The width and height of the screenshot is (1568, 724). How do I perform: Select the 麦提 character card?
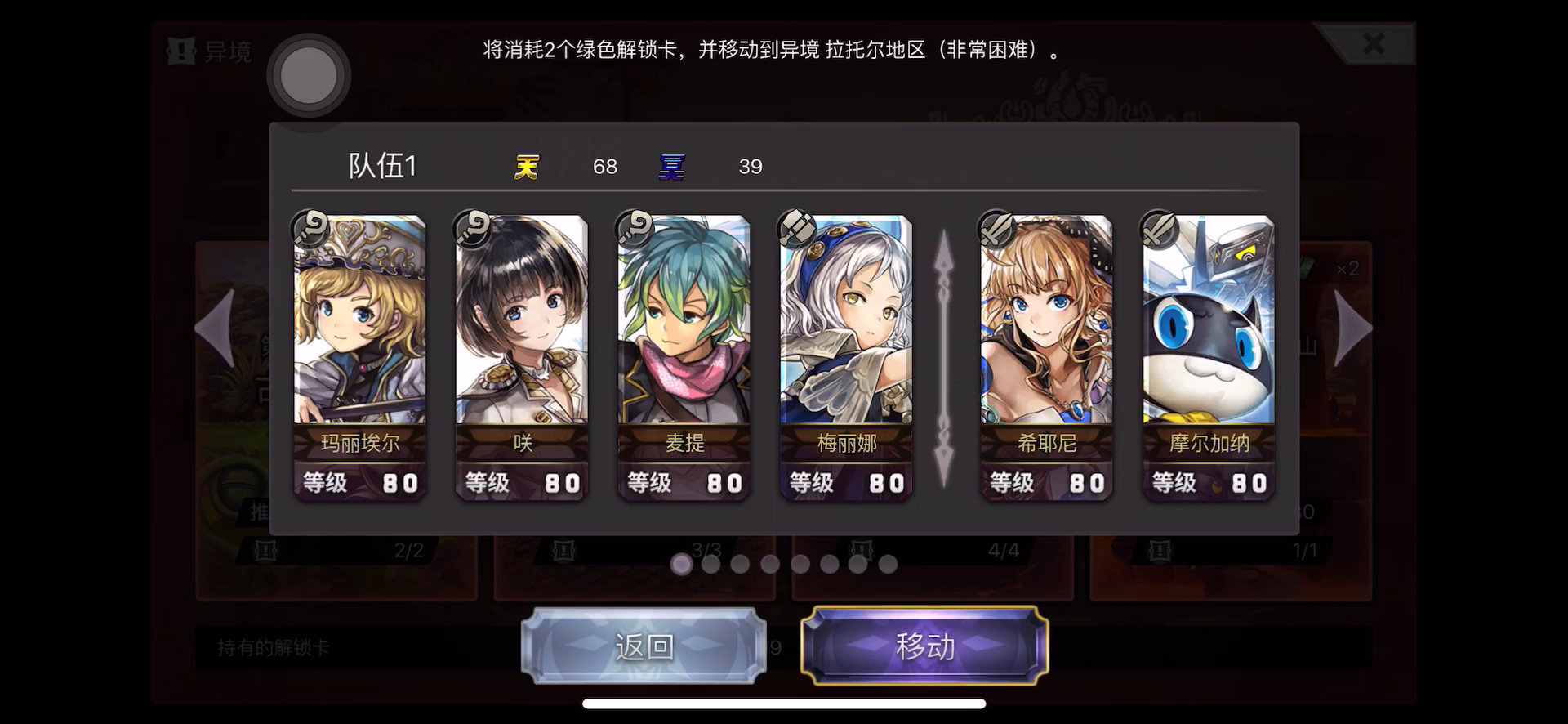(684, 357)
